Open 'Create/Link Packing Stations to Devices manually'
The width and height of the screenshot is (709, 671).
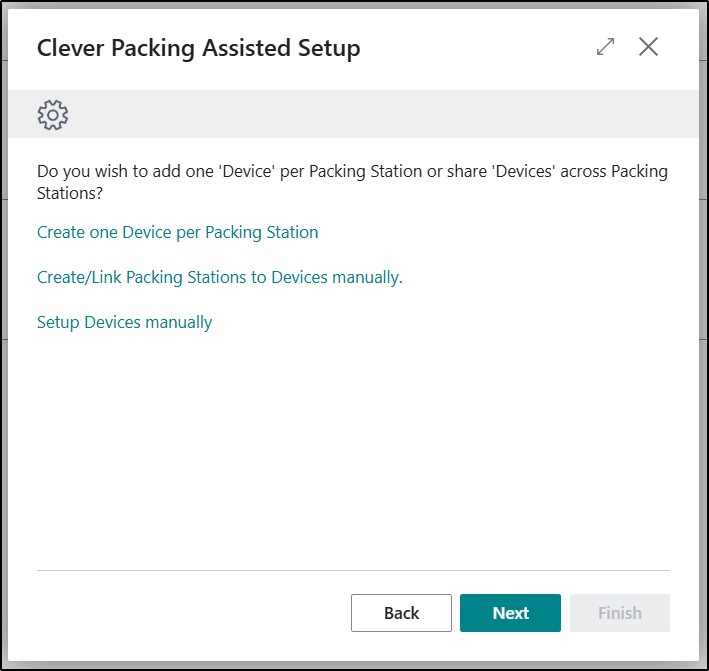click(219, 277)
